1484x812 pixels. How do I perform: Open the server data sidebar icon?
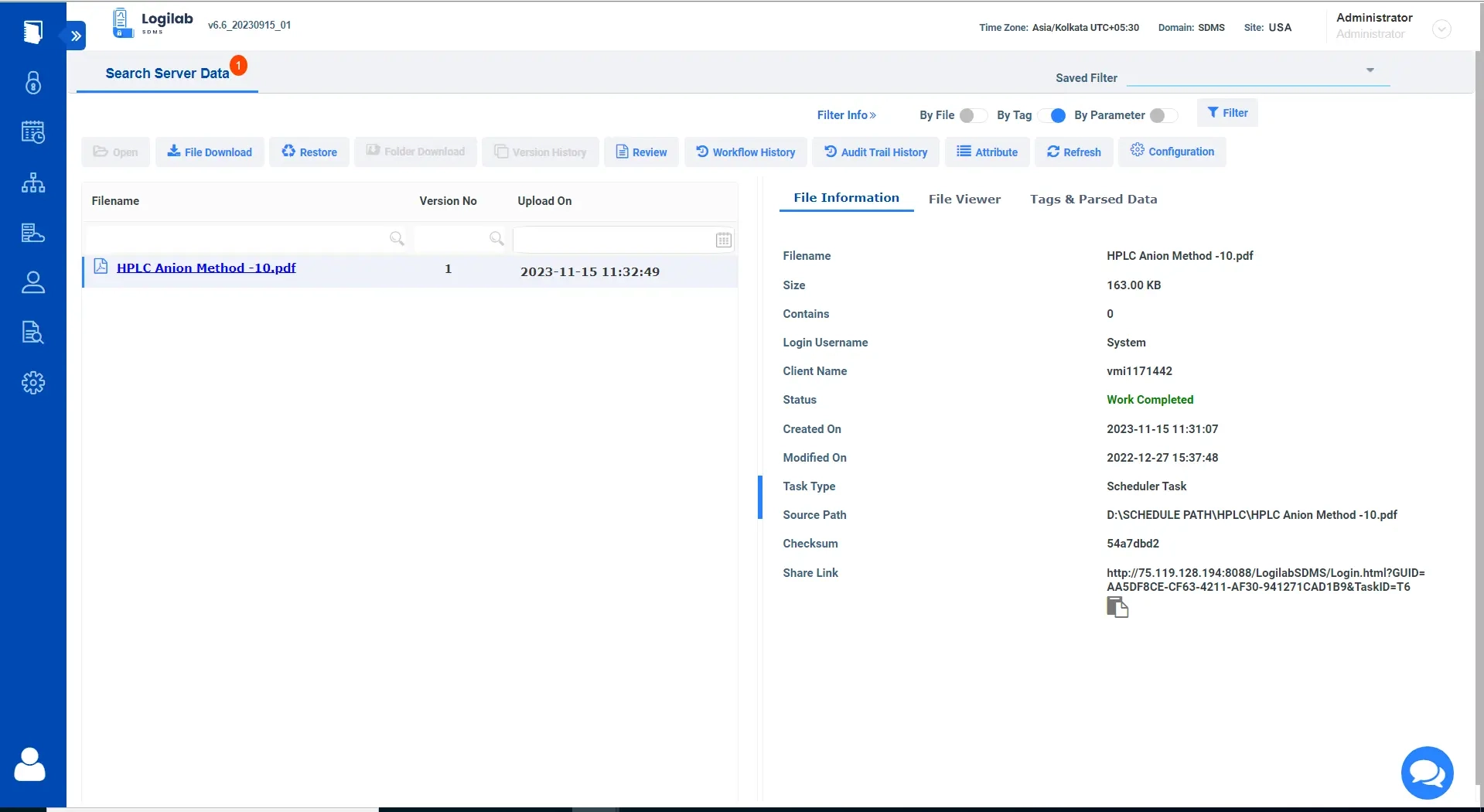tap(33, 233)
